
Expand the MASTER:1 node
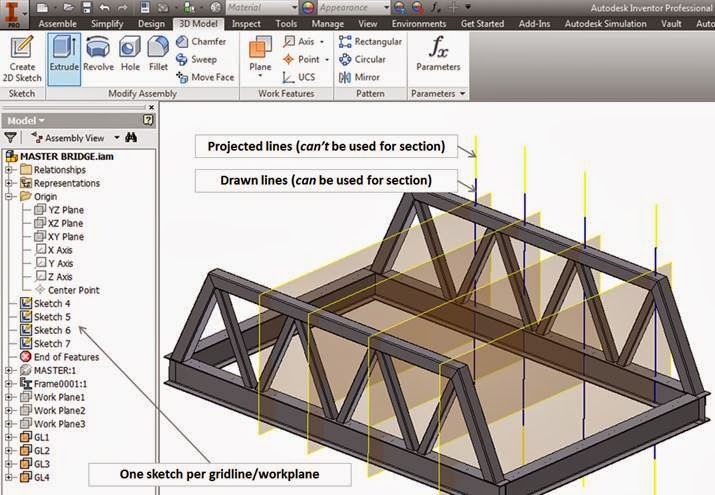coord(8,371)
